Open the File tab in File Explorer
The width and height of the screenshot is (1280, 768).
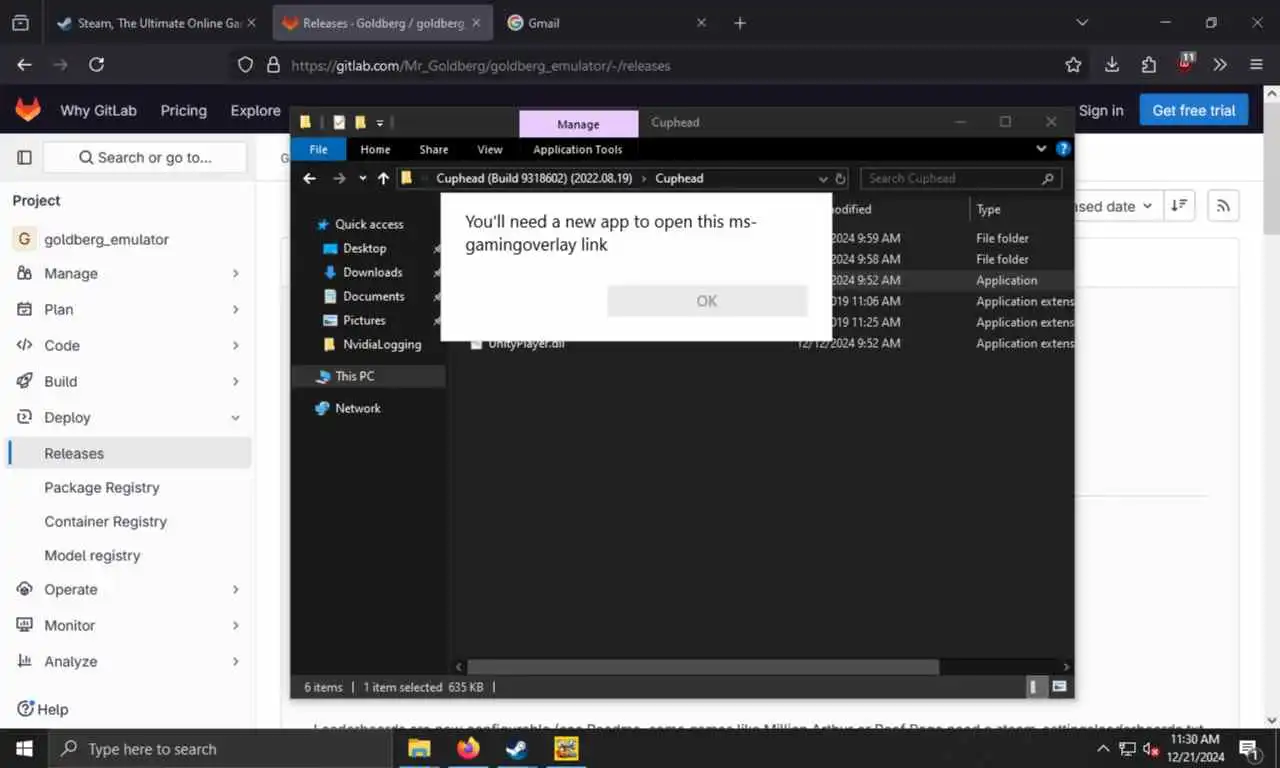click(318, 149)
